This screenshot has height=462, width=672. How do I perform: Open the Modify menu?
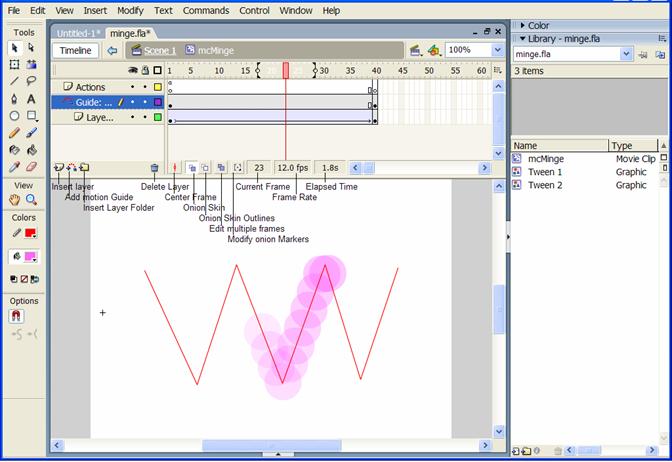130,10
